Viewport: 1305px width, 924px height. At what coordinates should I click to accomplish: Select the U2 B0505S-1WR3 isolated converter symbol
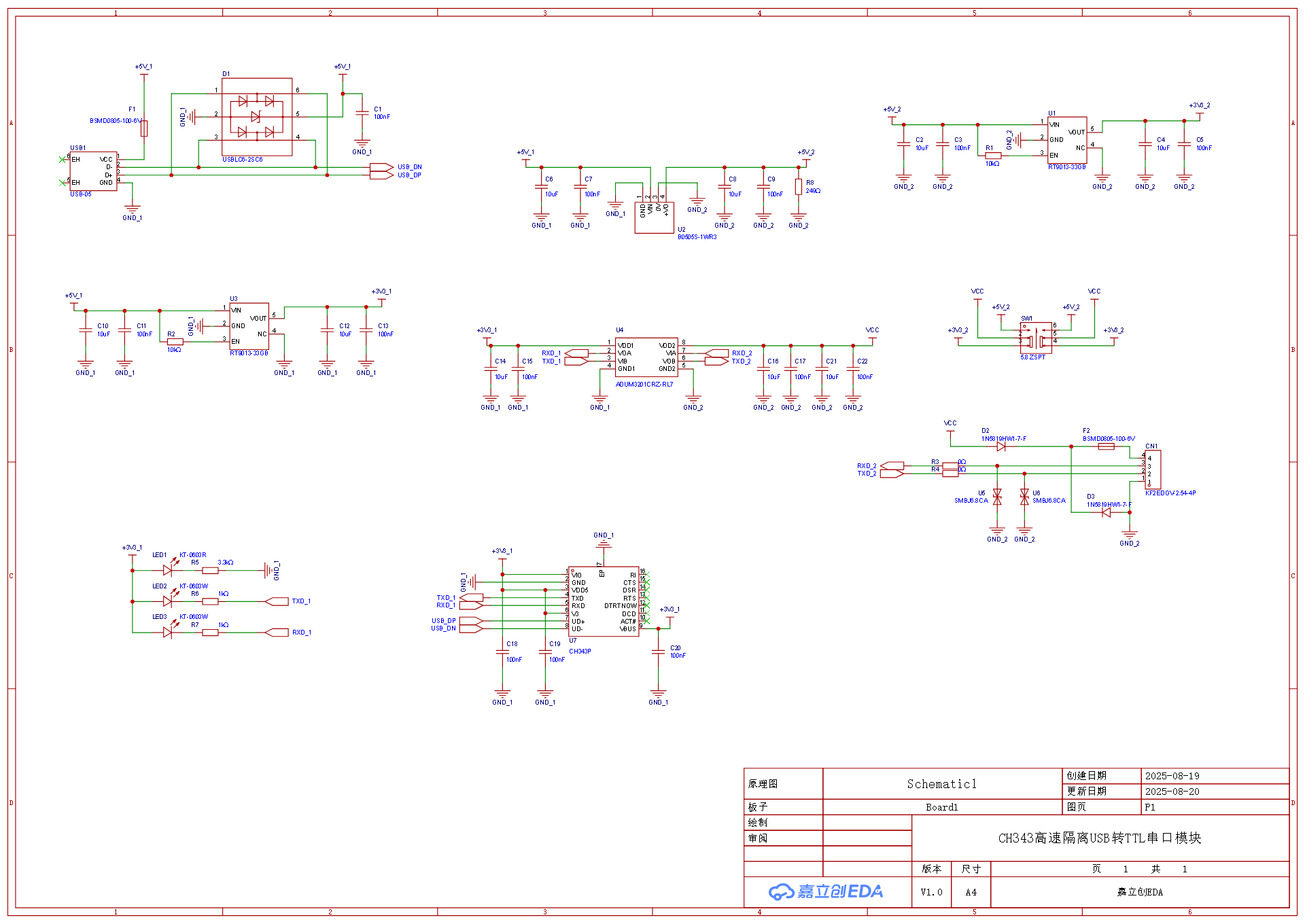point(654,217)
